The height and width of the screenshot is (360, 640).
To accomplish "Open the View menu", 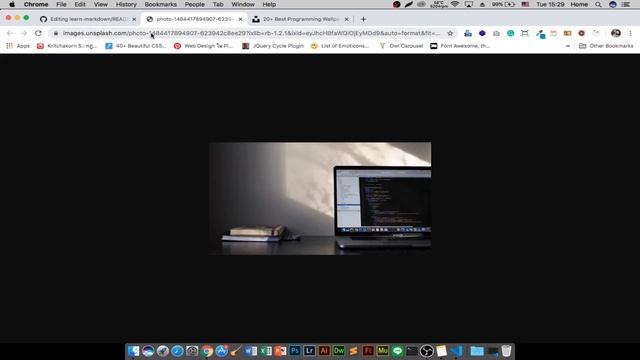I will click(100, 4).
